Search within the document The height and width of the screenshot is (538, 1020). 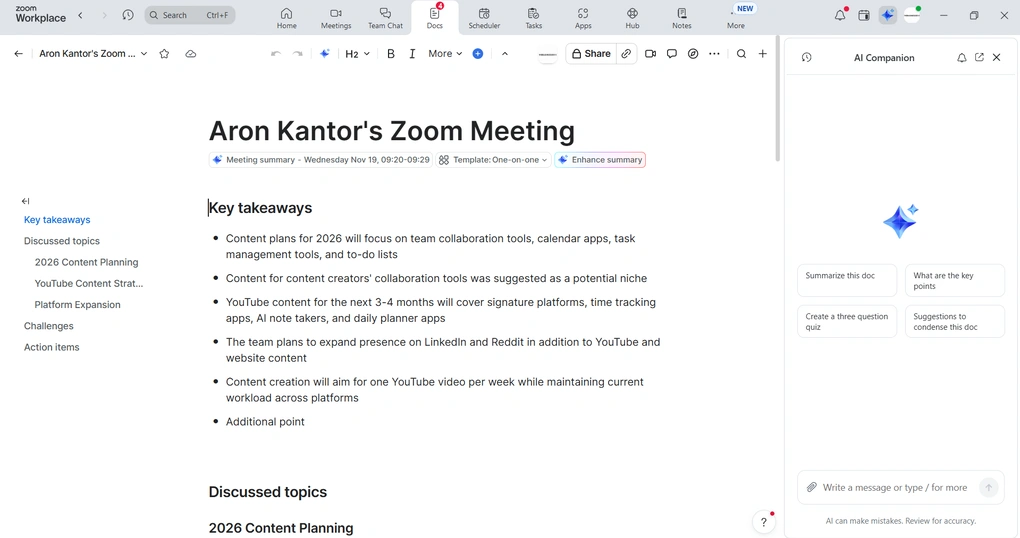741,54
